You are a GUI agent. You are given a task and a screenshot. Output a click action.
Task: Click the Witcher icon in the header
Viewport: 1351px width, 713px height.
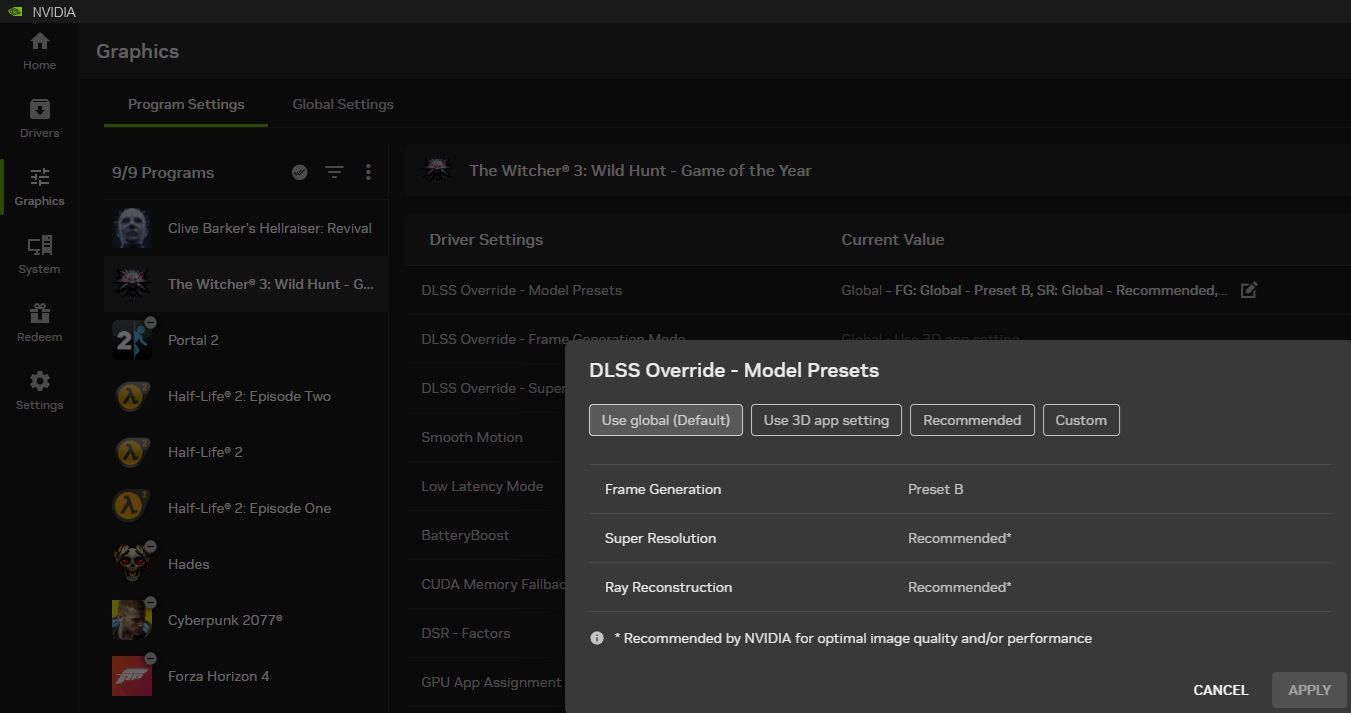click(x=437, y=170)
